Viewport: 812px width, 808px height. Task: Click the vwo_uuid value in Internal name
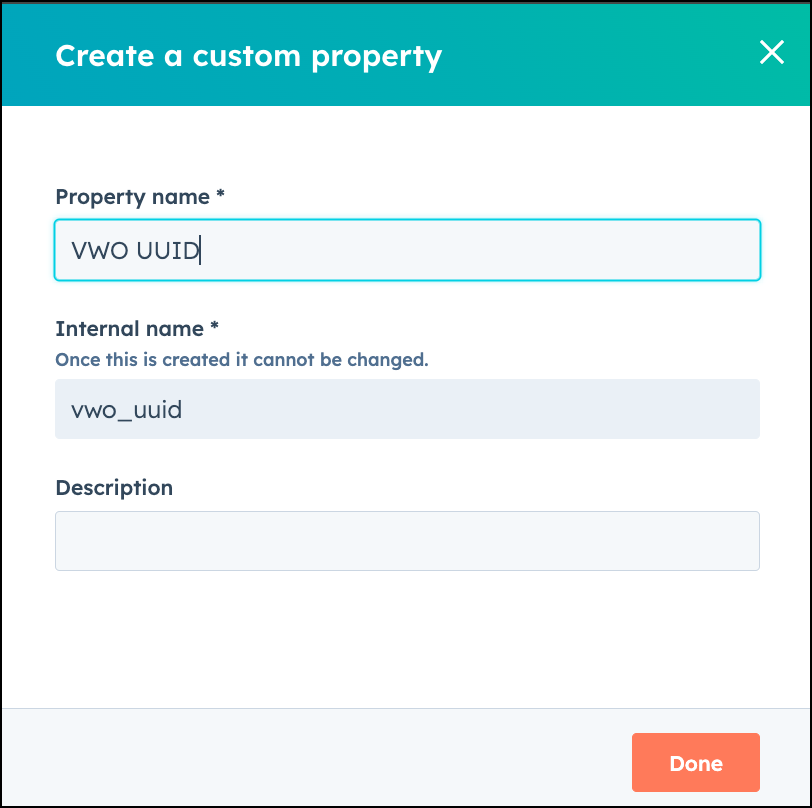(126, 410)
